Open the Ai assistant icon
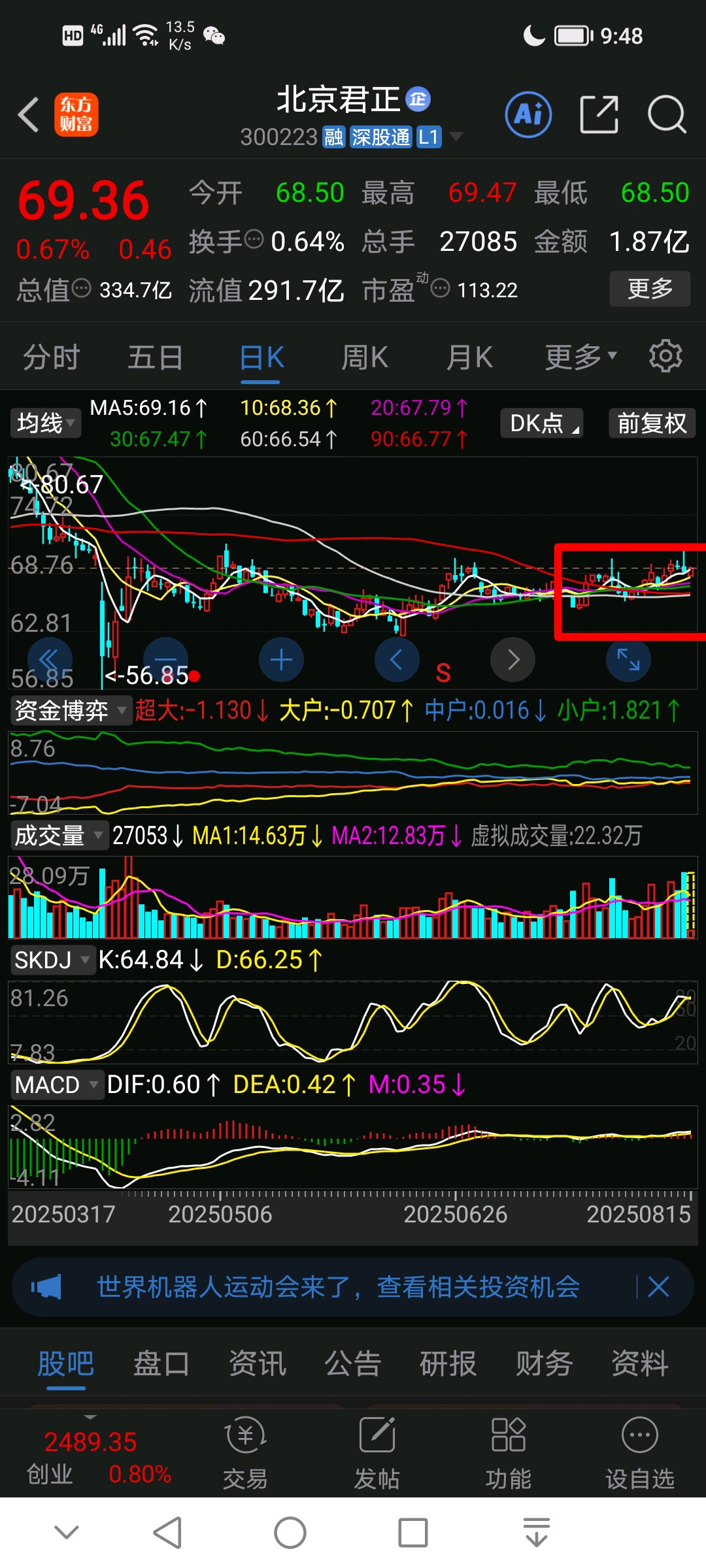This screenshot has width=706, height=1568. pyautogui.click(x=528, y=115)
